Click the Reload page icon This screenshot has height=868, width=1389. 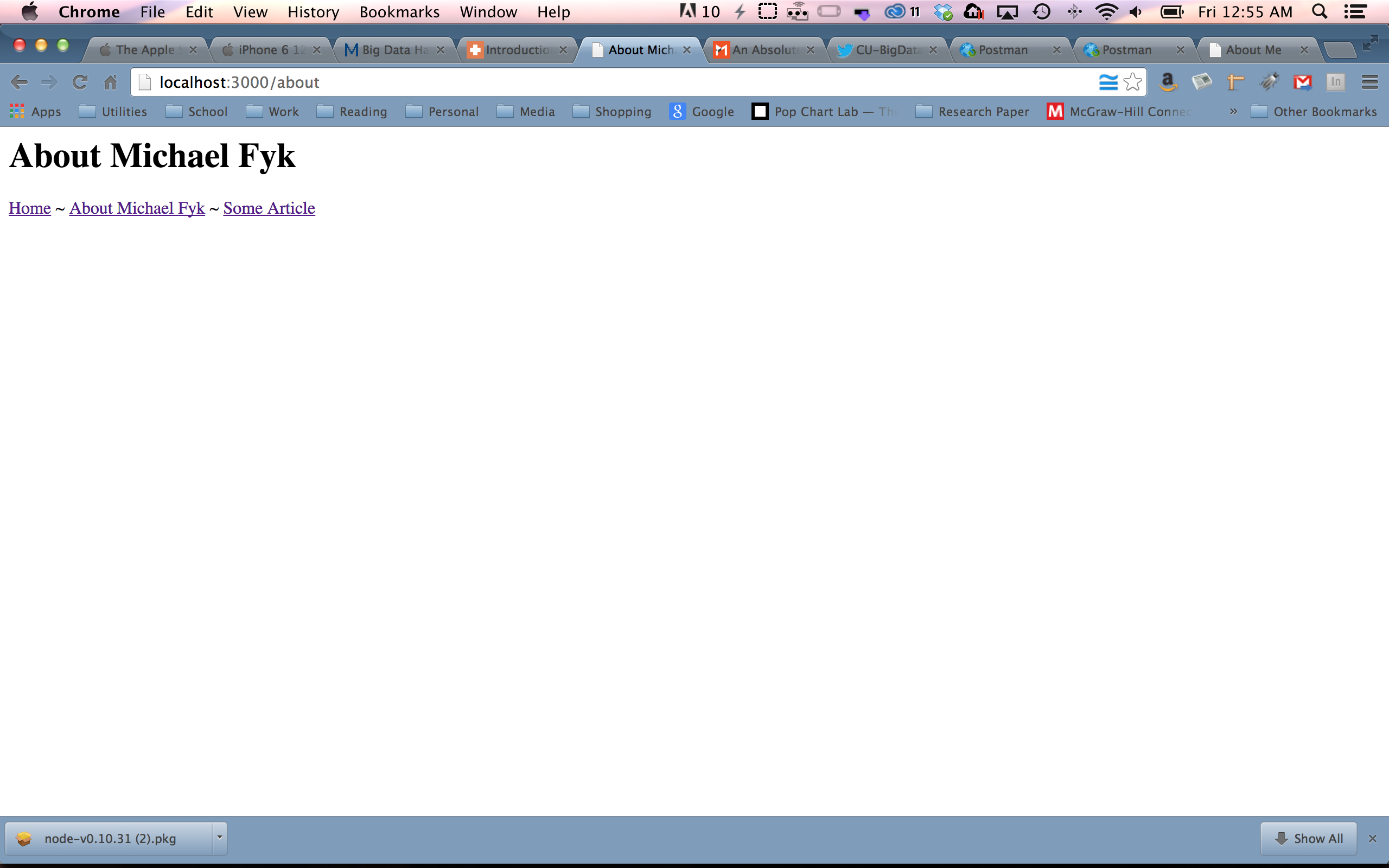(x=79, y=82)
